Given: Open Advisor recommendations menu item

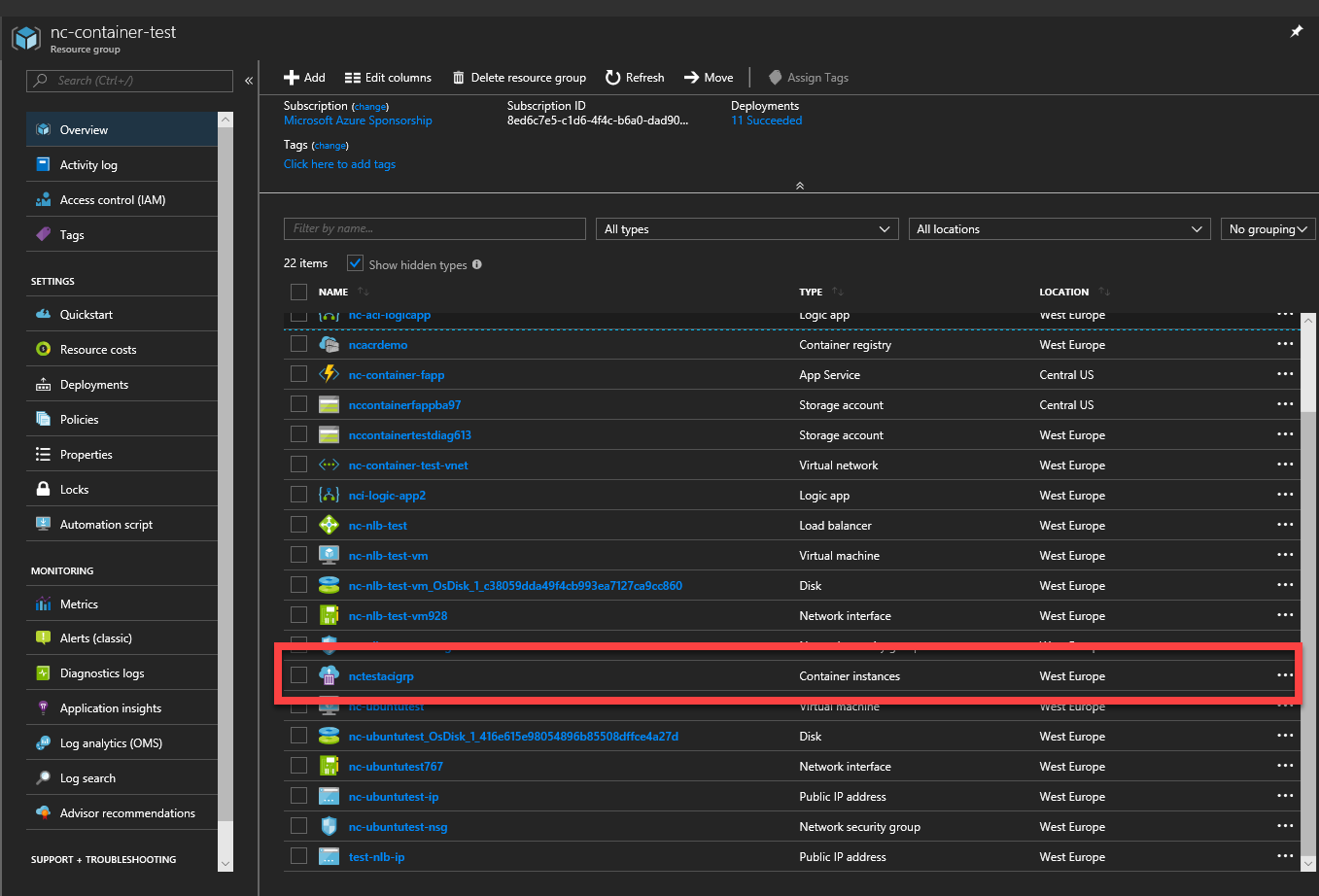Looking at the screenshot, I should pyautogui.click(x=121, y=812).
